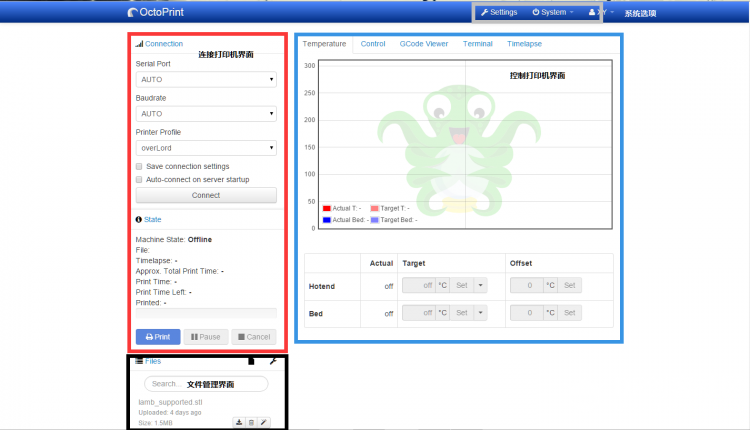The image size is (750, 430).
Task: Enable Save connection settings checkbox
Action: coord(139,166)
